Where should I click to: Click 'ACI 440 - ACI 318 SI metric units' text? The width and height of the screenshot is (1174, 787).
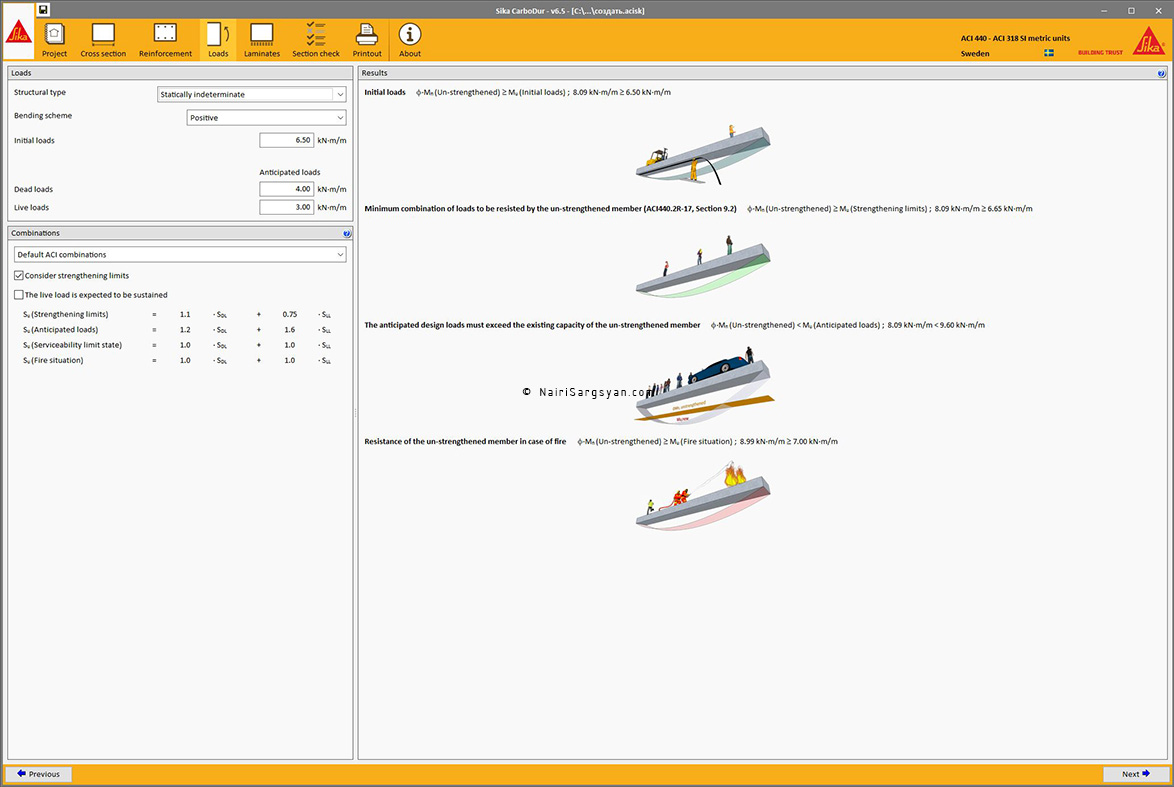(x=1015, y=38)
